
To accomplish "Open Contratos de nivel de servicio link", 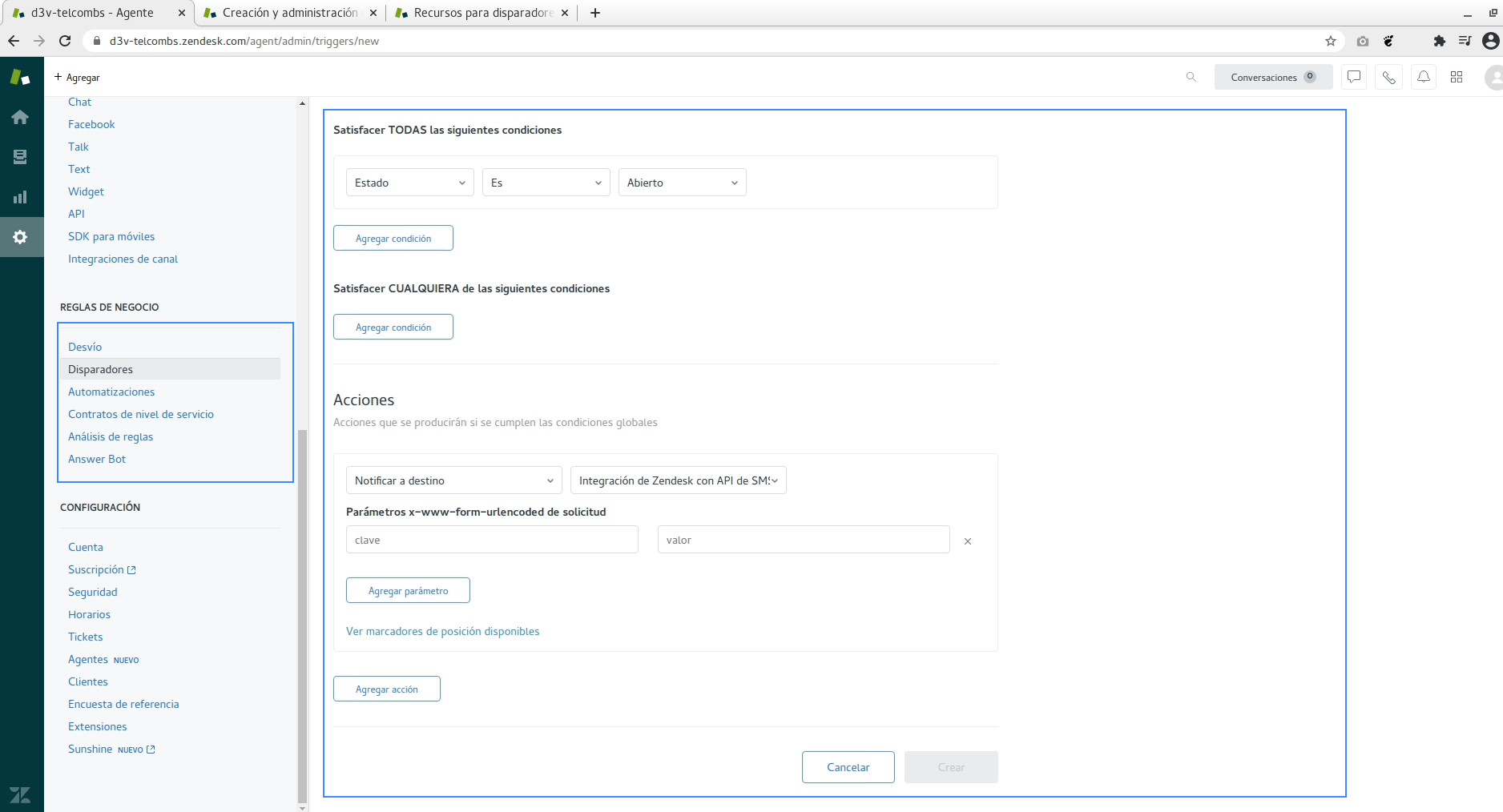I will pyautogui.click(x=141, y=414).
